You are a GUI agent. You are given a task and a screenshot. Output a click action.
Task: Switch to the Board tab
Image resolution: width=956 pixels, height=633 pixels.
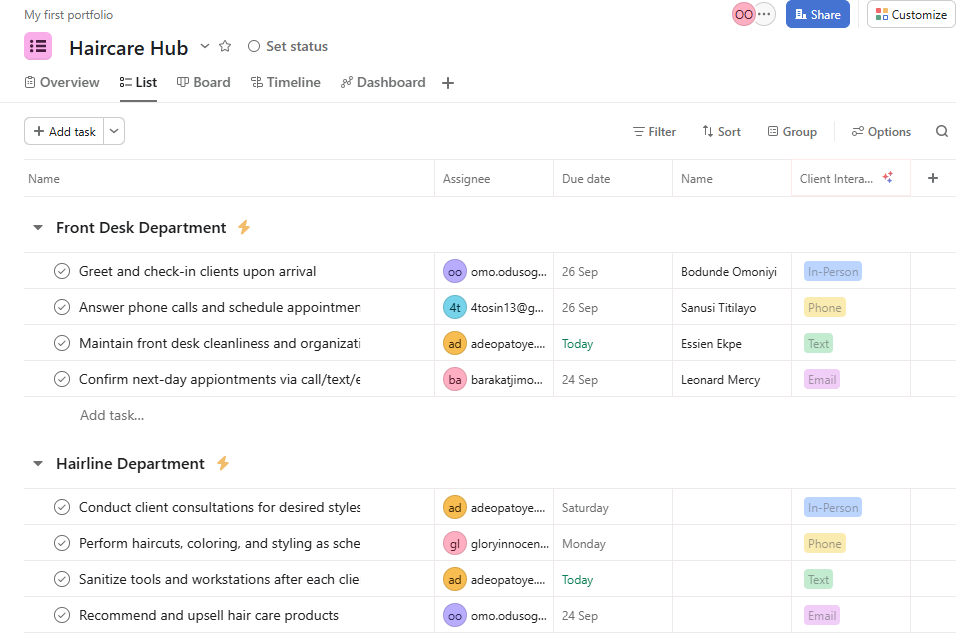[203, 83]
